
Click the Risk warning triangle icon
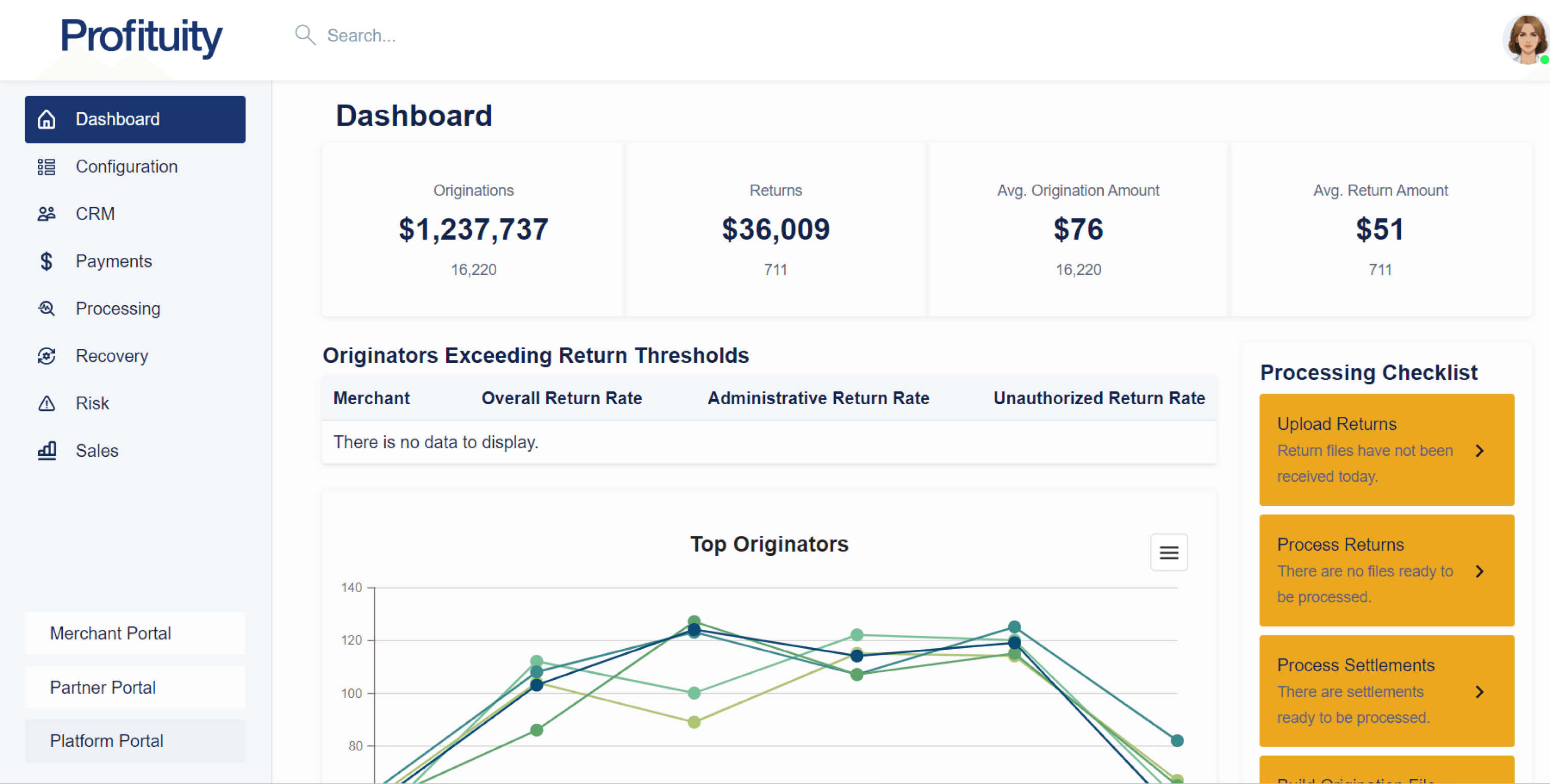click(x=46, y=403)
